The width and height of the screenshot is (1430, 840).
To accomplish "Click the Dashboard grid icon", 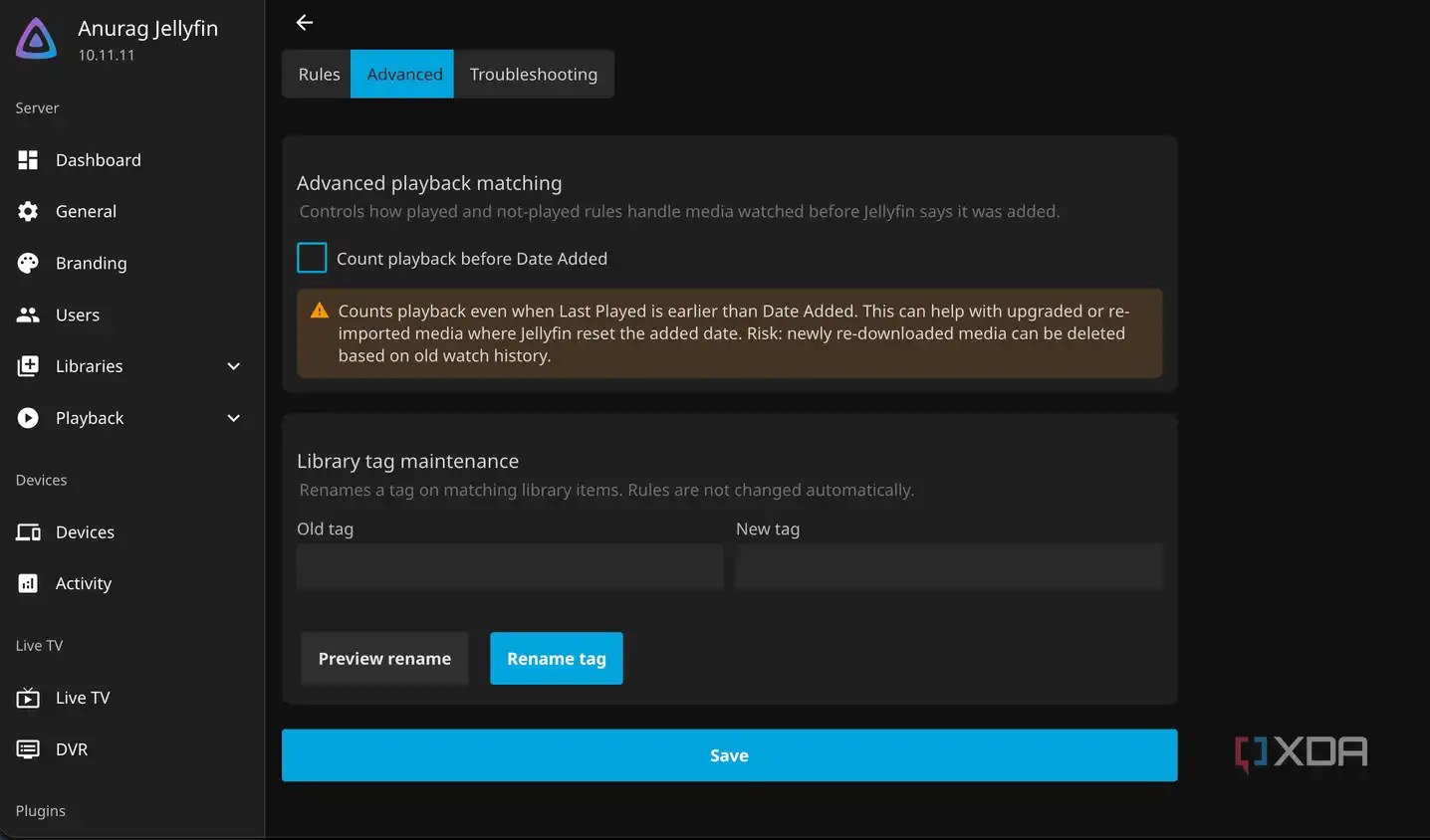I will click(x=28, y=160).
